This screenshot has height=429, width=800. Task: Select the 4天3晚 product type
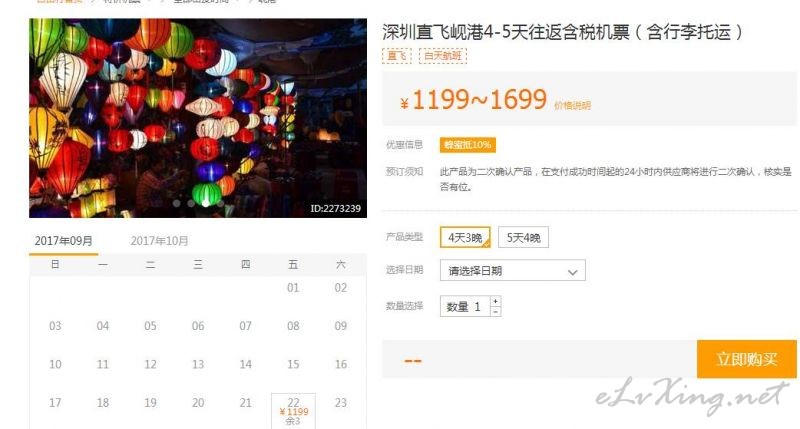tap(465, 237)
